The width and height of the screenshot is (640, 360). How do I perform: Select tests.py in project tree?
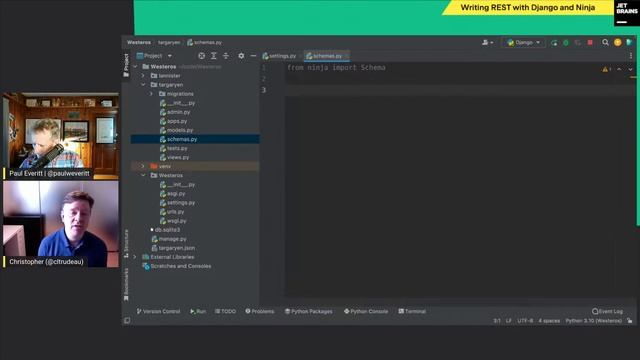tap(173, 149)
